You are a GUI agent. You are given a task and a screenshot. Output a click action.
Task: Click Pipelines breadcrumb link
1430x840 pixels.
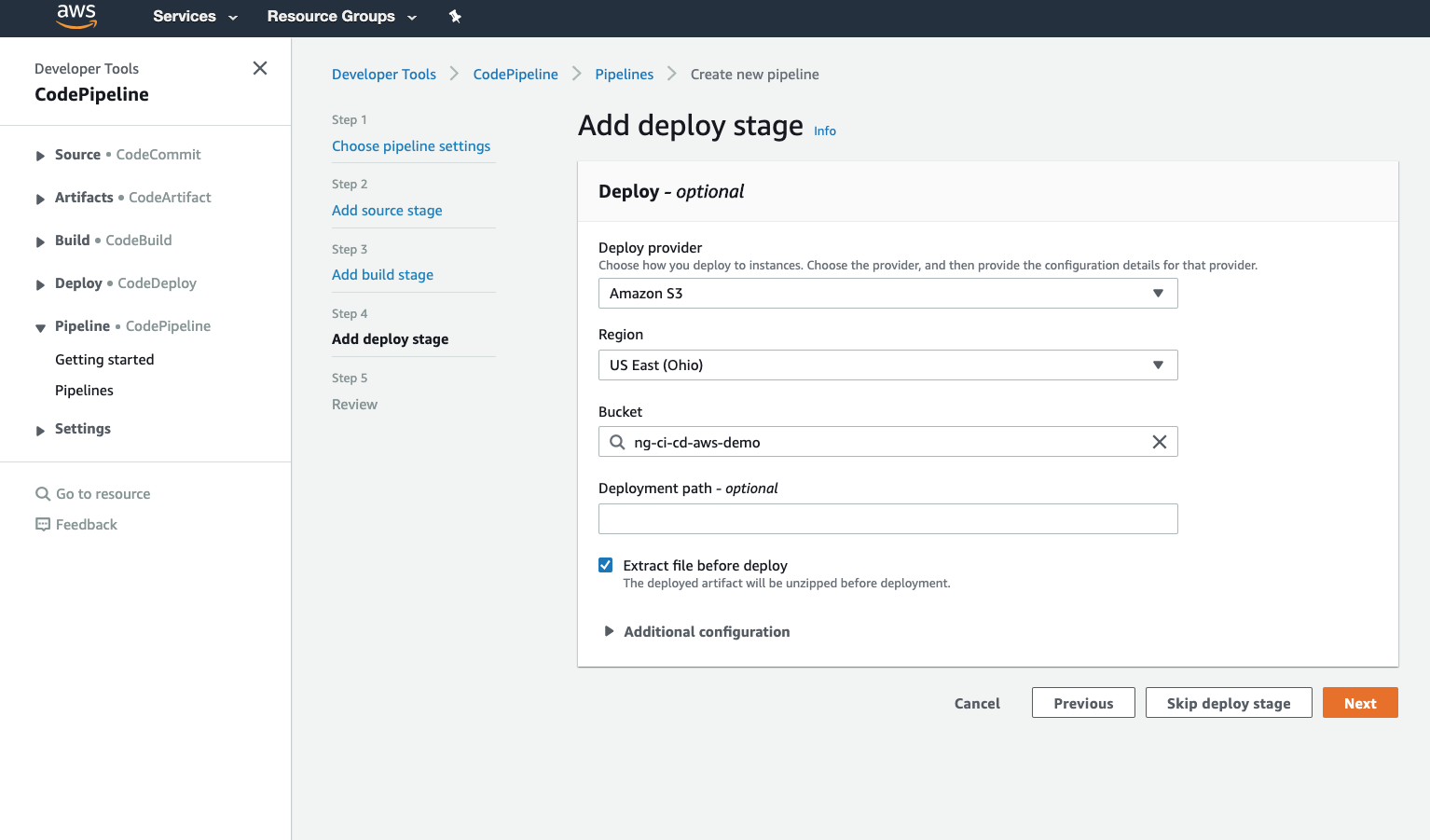click(x=625, y=75)
